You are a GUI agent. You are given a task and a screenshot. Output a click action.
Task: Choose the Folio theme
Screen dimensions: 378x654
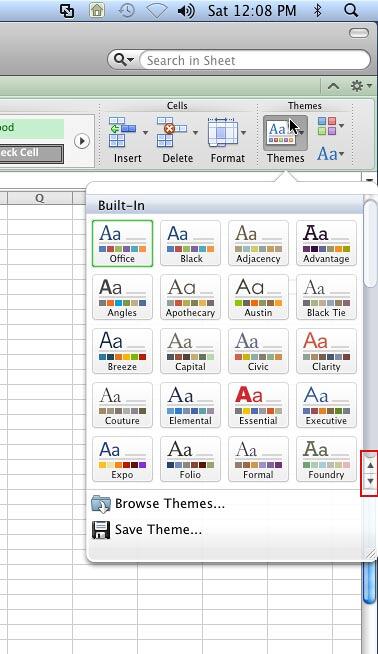click(190, 459)
